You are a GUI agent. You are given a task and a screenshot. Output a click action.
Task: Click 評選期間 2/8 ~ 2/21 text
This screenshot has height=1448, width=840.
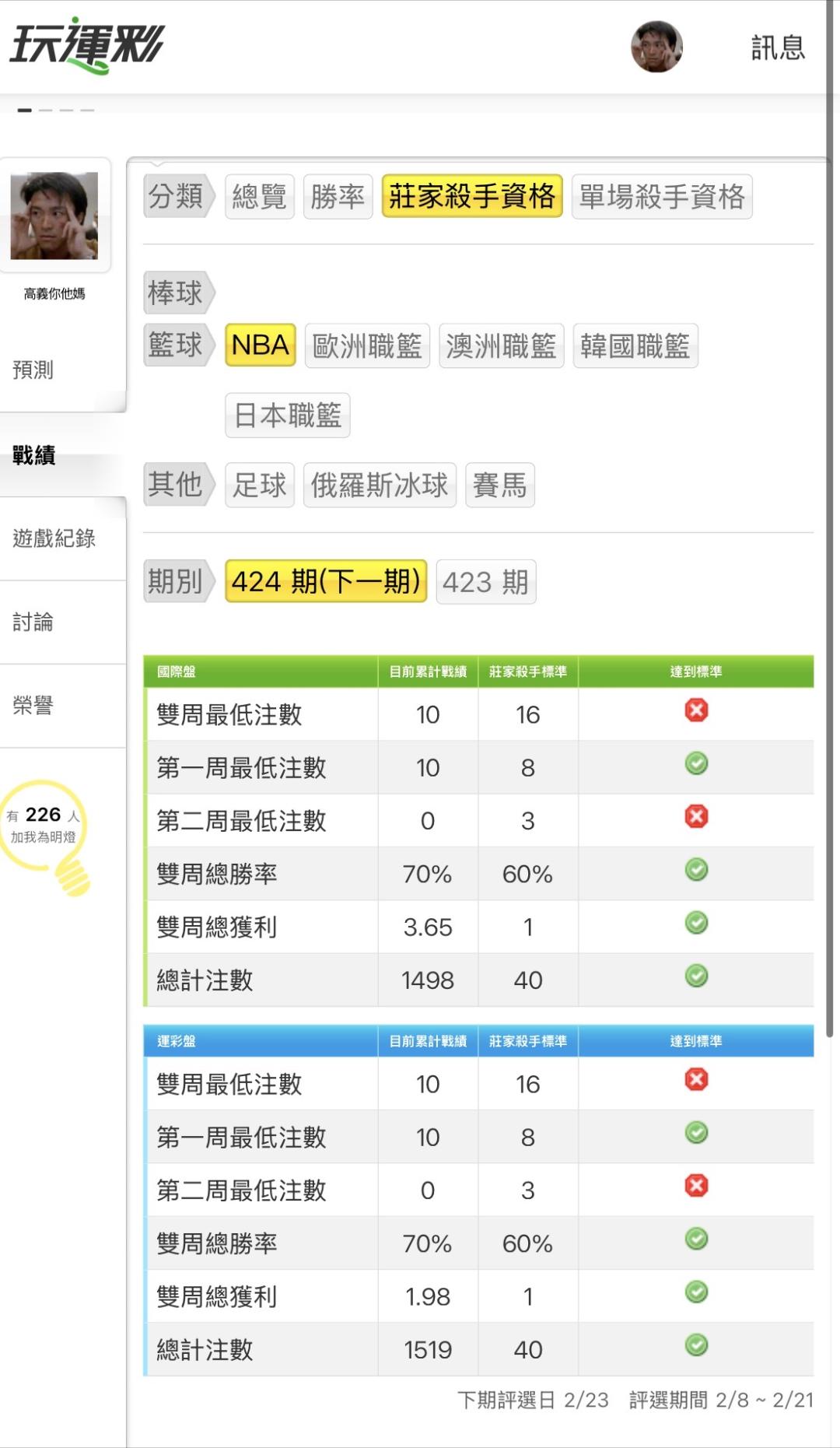click(x=722, y=1401)
